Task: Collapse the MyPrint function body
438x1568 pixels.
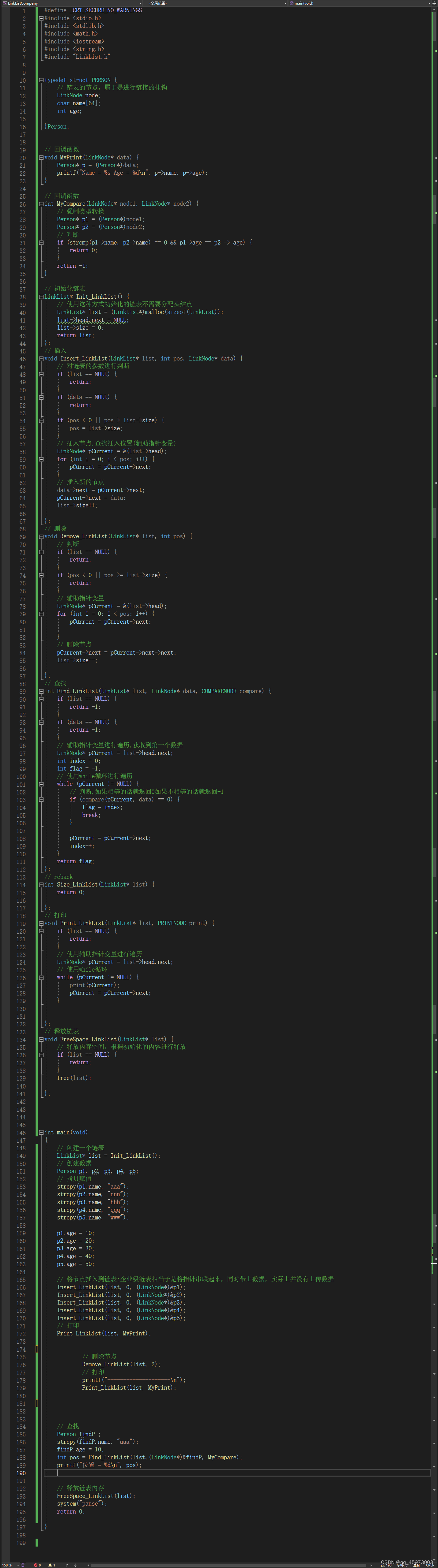Action: 41,157
